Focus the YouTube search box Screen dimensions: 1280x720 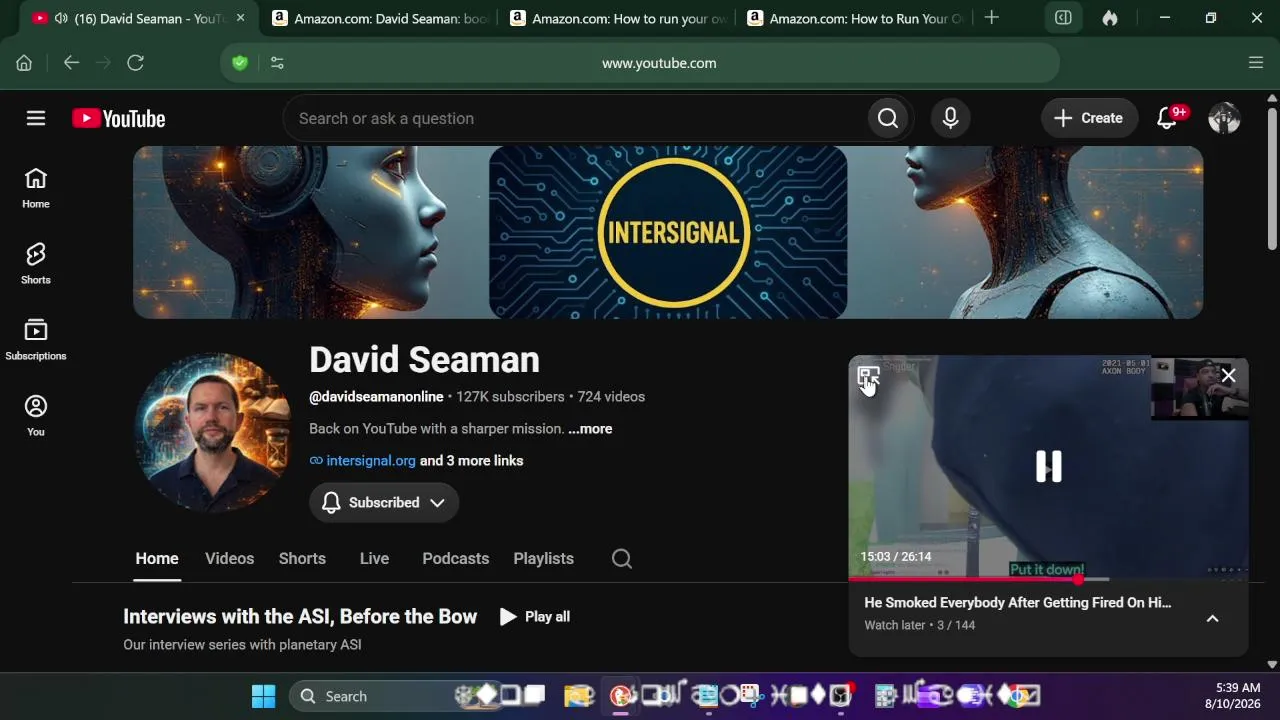575,118
